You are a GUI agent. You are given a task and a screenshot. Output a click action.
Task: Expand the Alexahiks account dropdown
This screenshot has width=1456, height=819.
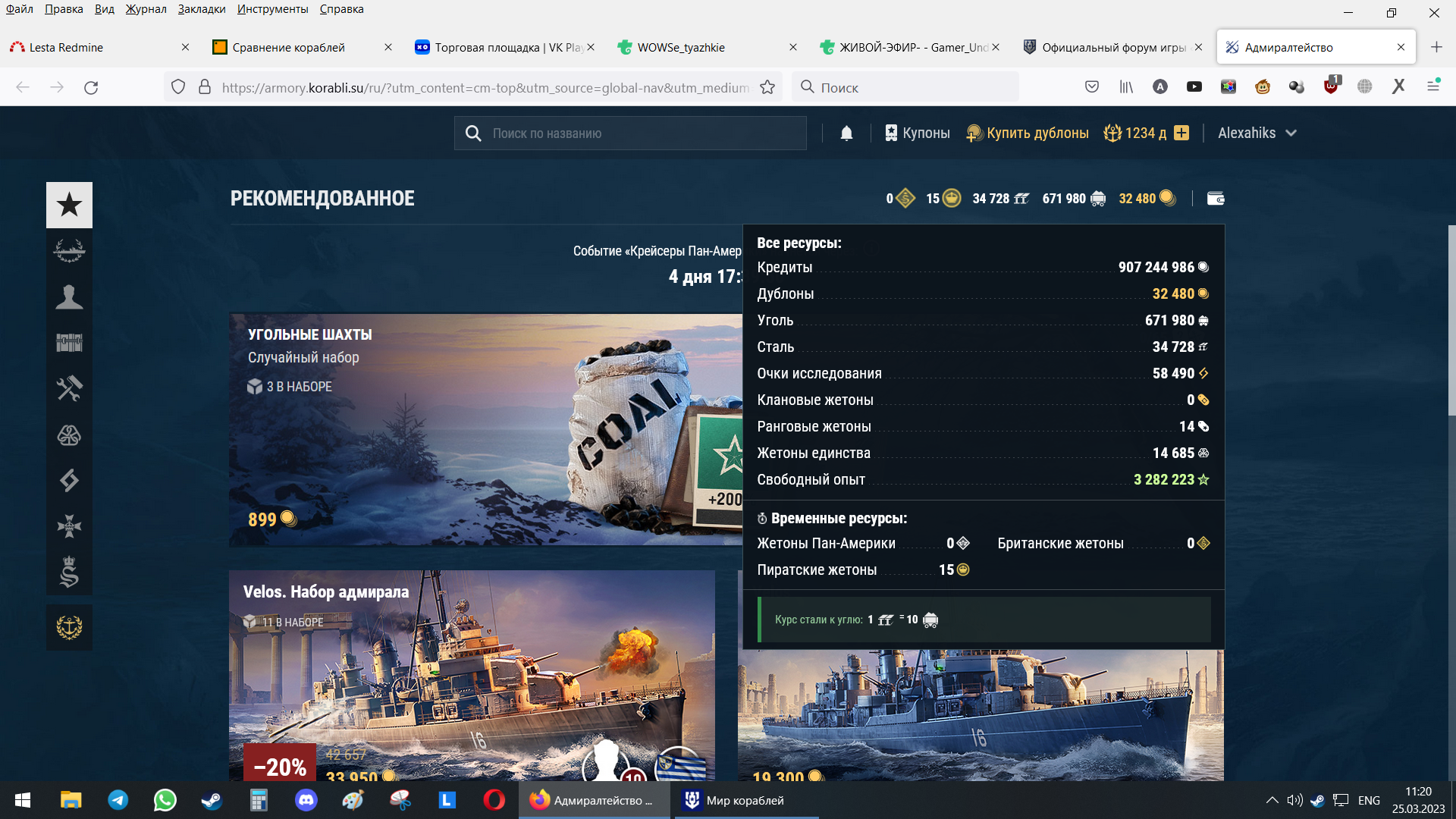tap(1257, 133)
